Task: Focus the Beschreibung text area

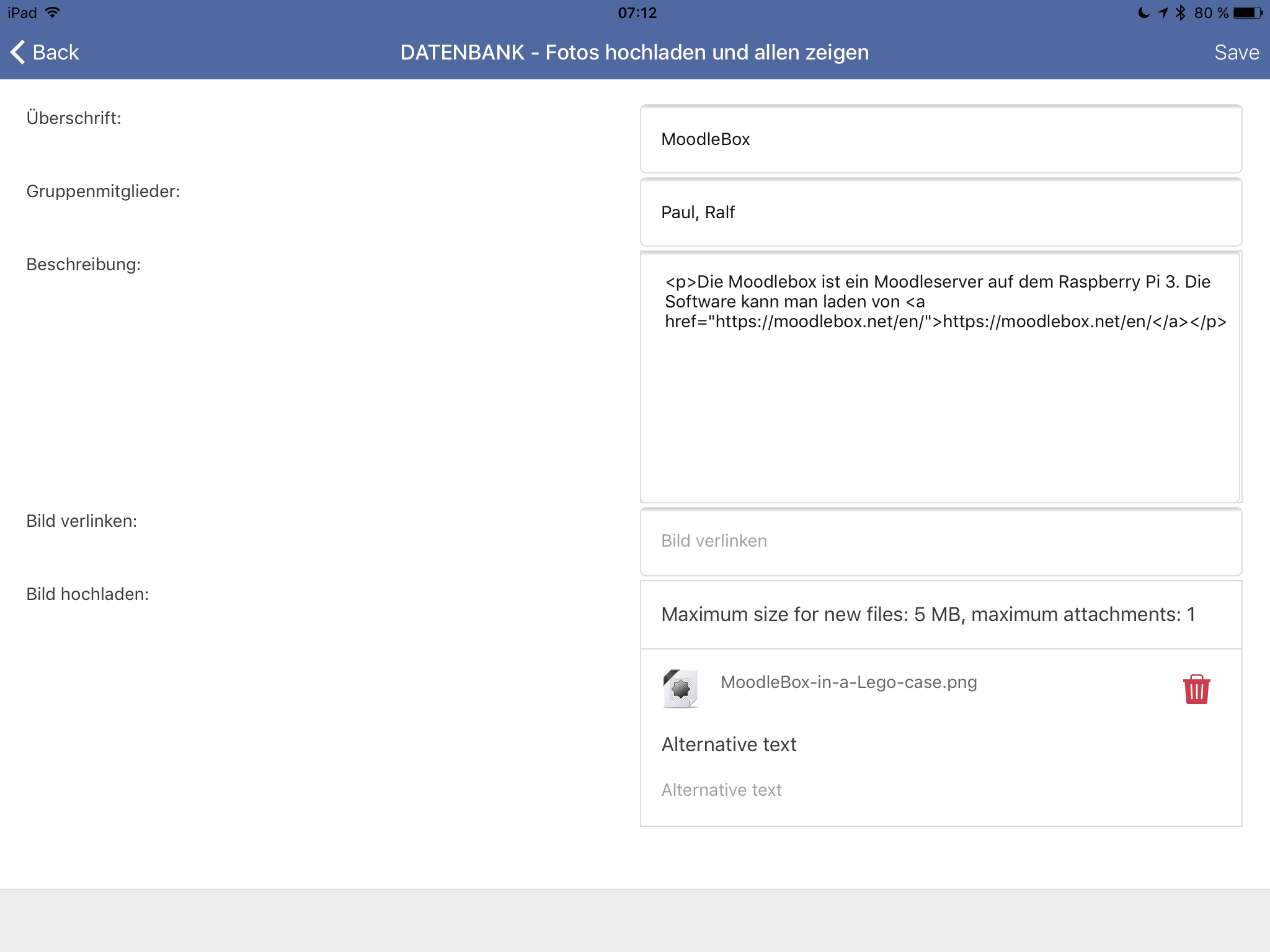Action: click(x=941, y=377)
